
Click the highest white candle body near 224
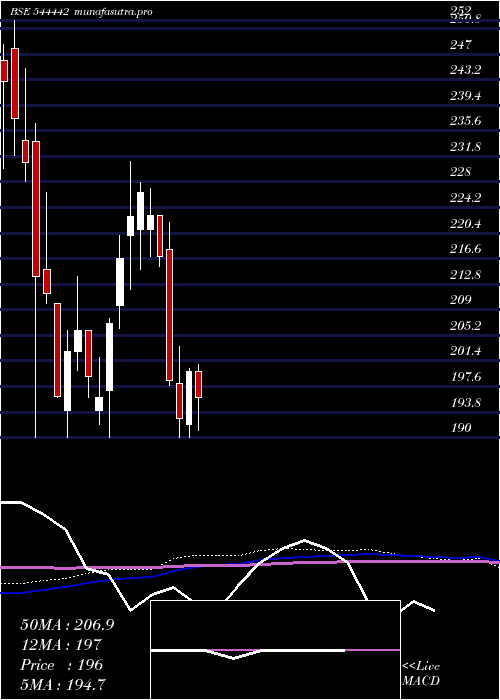(141, 211)
